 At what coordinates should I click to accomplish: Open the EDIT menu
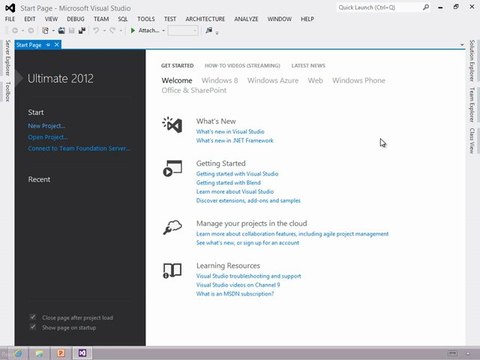[30, 19]
